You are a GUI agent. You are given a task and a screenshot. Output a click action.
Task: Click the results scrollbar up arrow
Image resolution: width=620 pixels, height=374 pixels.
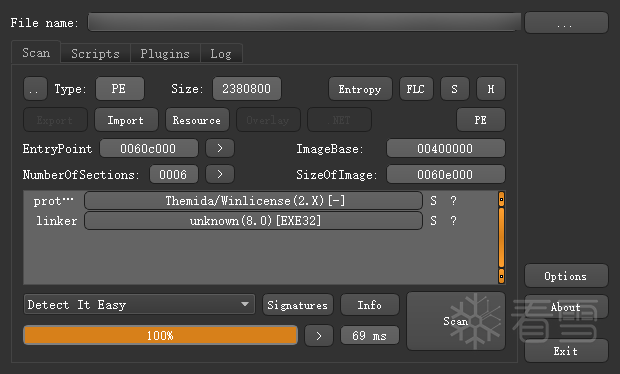(501, 199)
